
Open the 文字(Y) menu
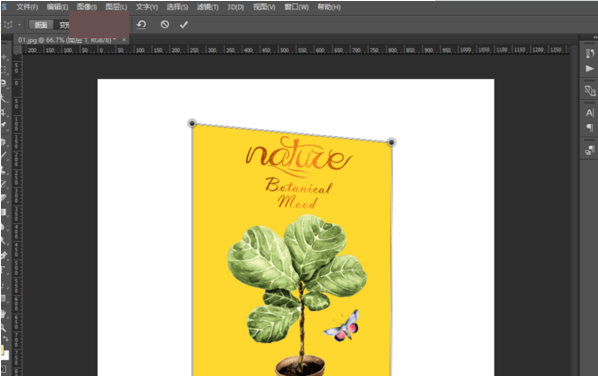point(147,7)
